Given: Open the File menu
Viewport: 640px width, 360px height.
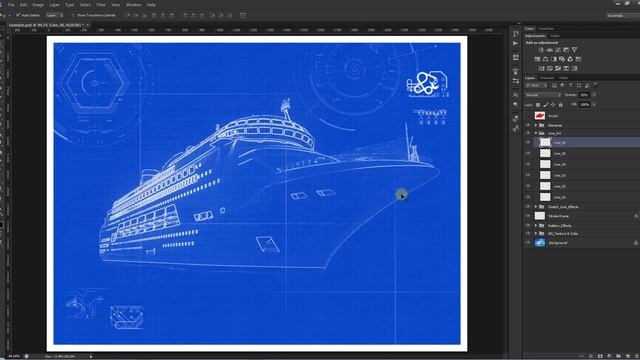Looking at the screenshot, I should [x=11, y=5].
